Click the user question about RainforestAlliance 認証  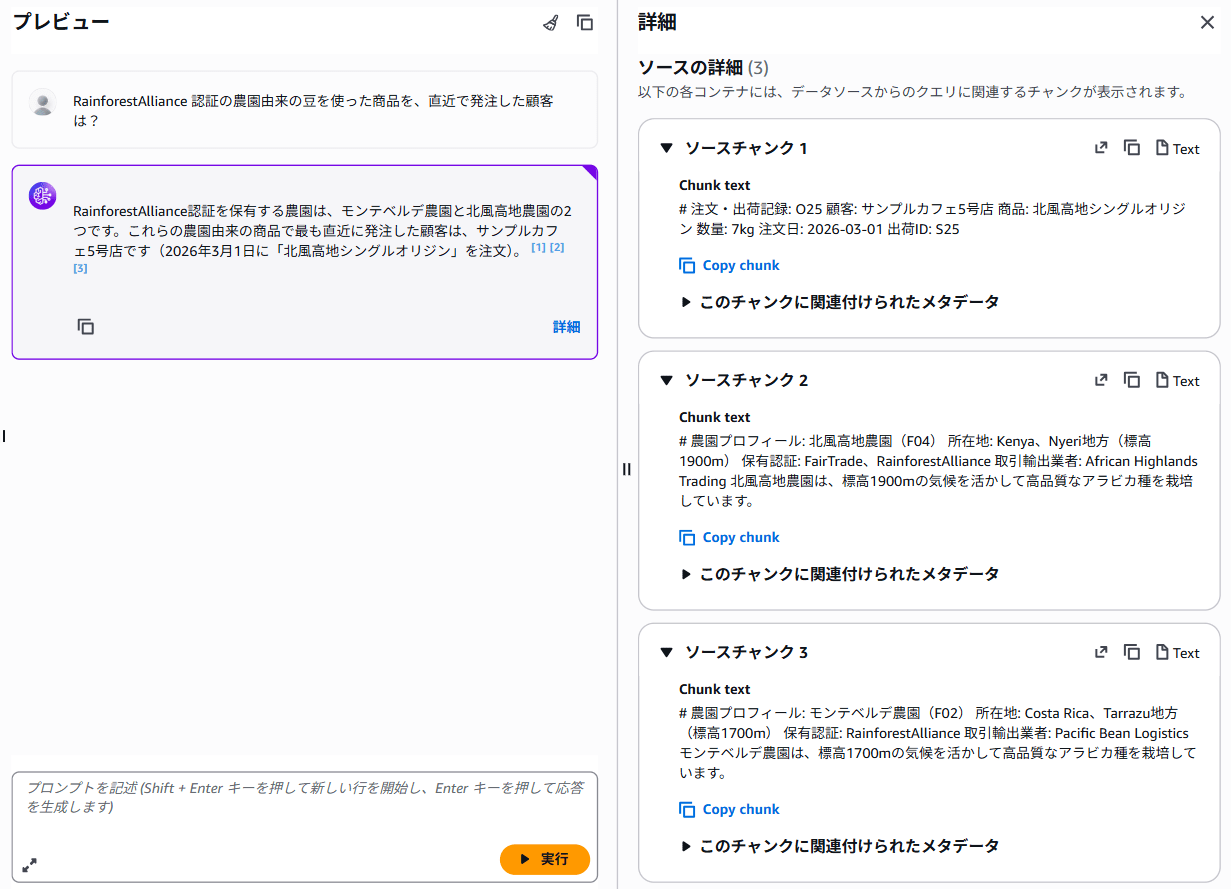[x=313, y=110]
